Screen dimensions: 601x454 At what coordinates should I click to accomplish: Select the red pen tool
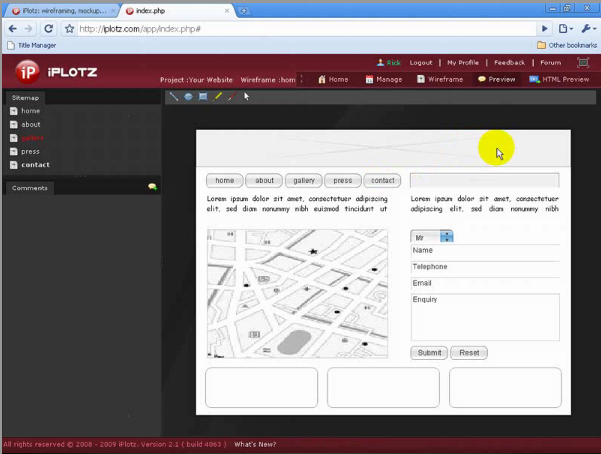230,97
